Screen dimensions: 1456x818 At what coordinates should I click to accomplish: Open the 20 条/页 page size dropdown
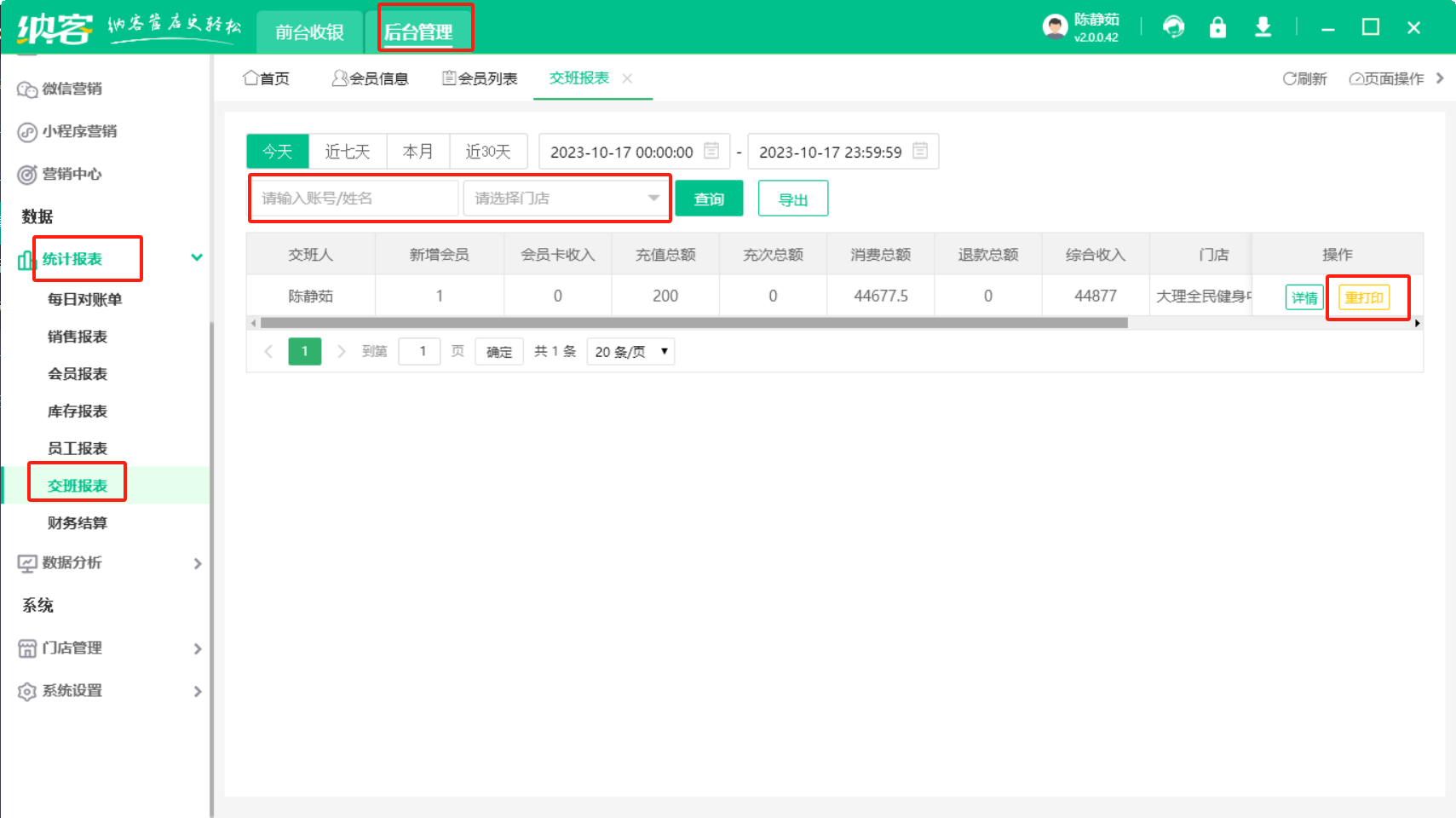point(630,352)
